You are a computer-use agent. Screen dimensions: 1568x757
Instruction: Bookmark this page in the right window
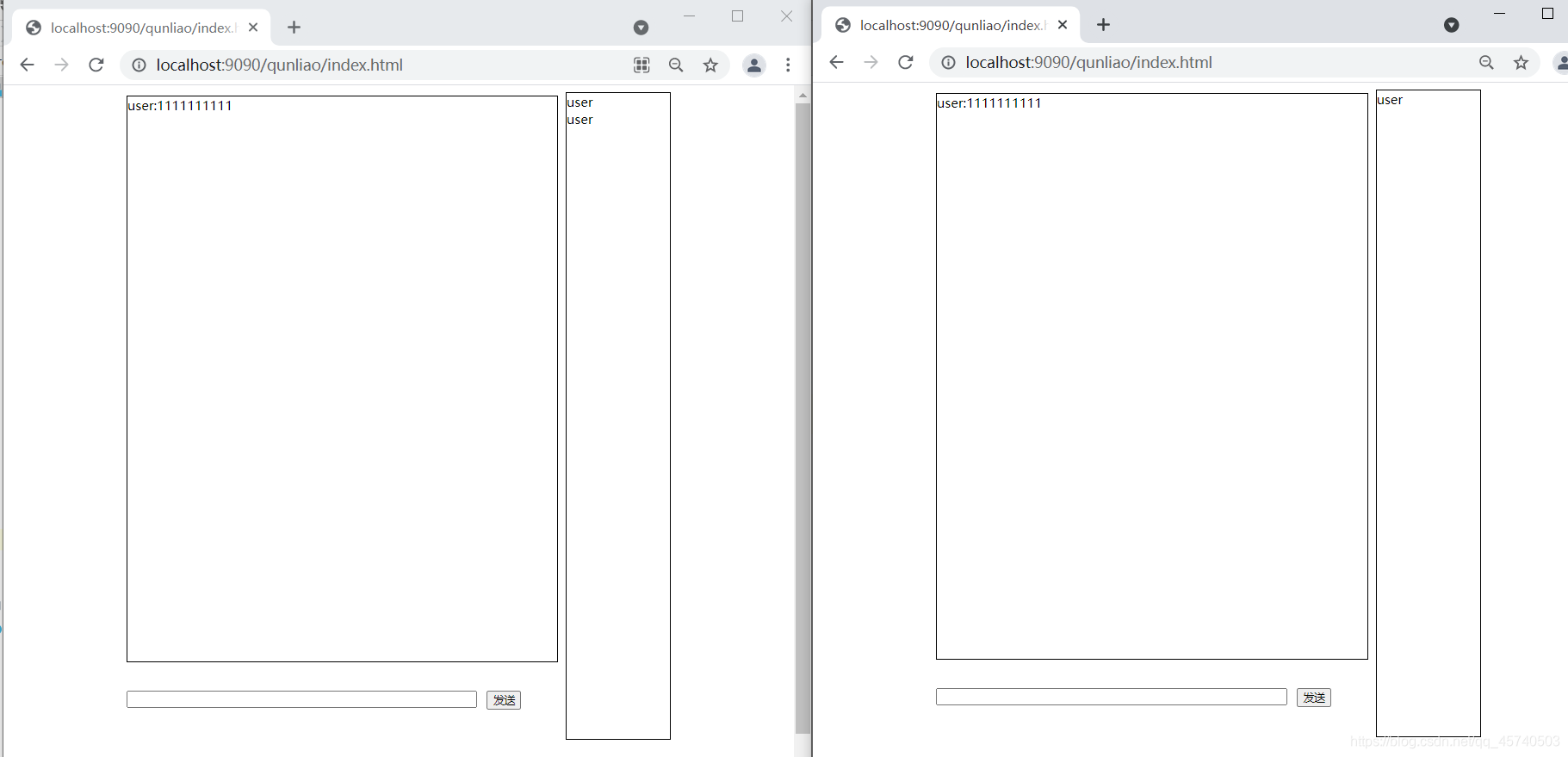pyautogui.click(x=1522, y=62)
